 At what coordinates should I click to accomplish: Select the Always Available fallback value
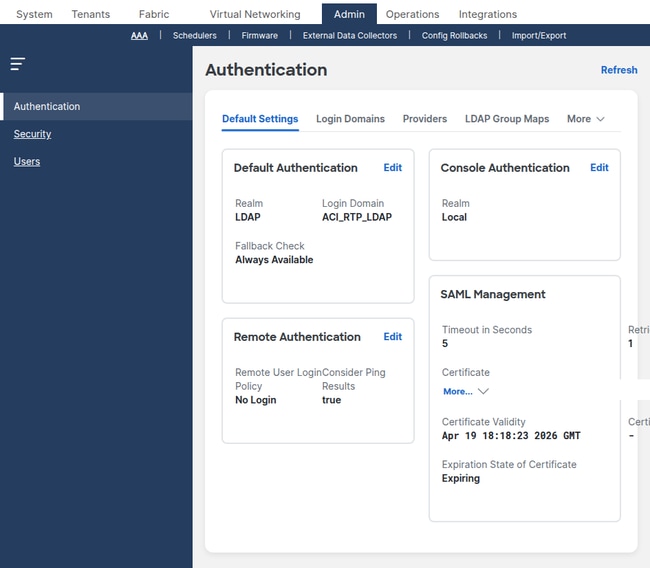pyautogui.click(x=274, y=260)
